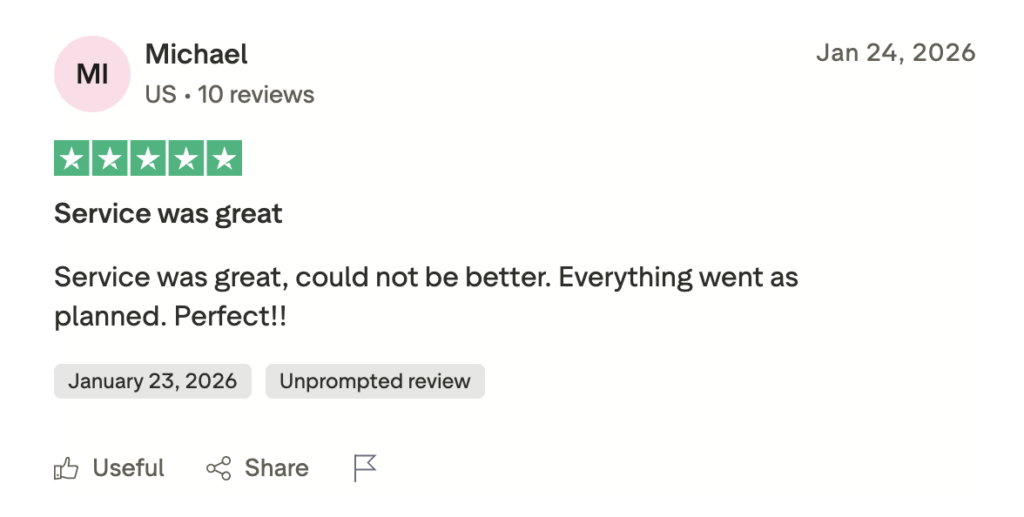
Task: Click the thumbs-up Useful icon
Action: coord(66,468)
